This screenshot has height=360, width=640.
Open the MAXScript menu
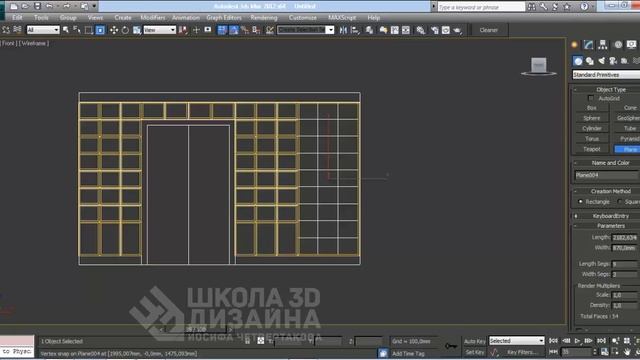coord(342,18)
